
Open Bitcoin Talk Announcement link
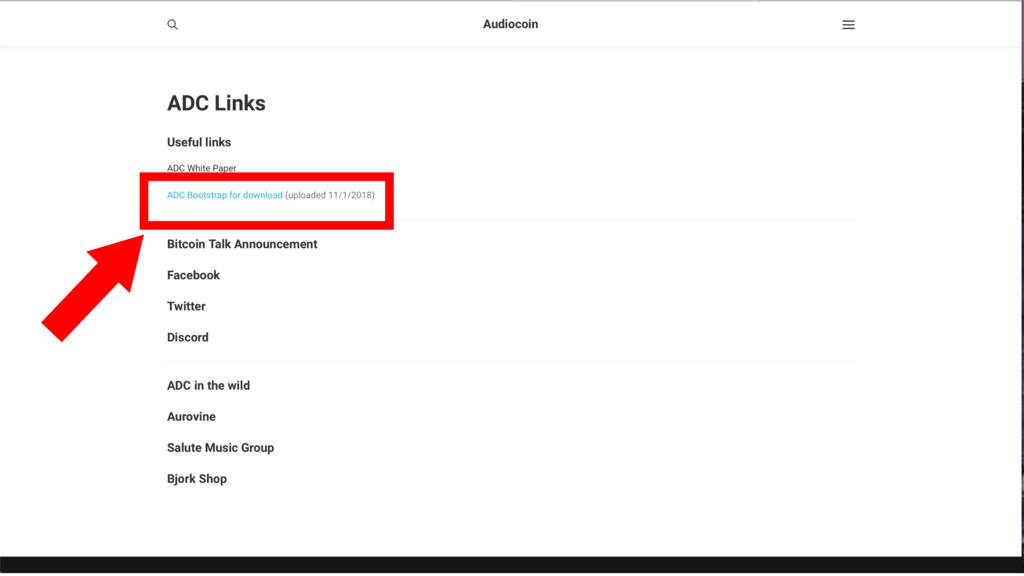[x=242, y=244]
